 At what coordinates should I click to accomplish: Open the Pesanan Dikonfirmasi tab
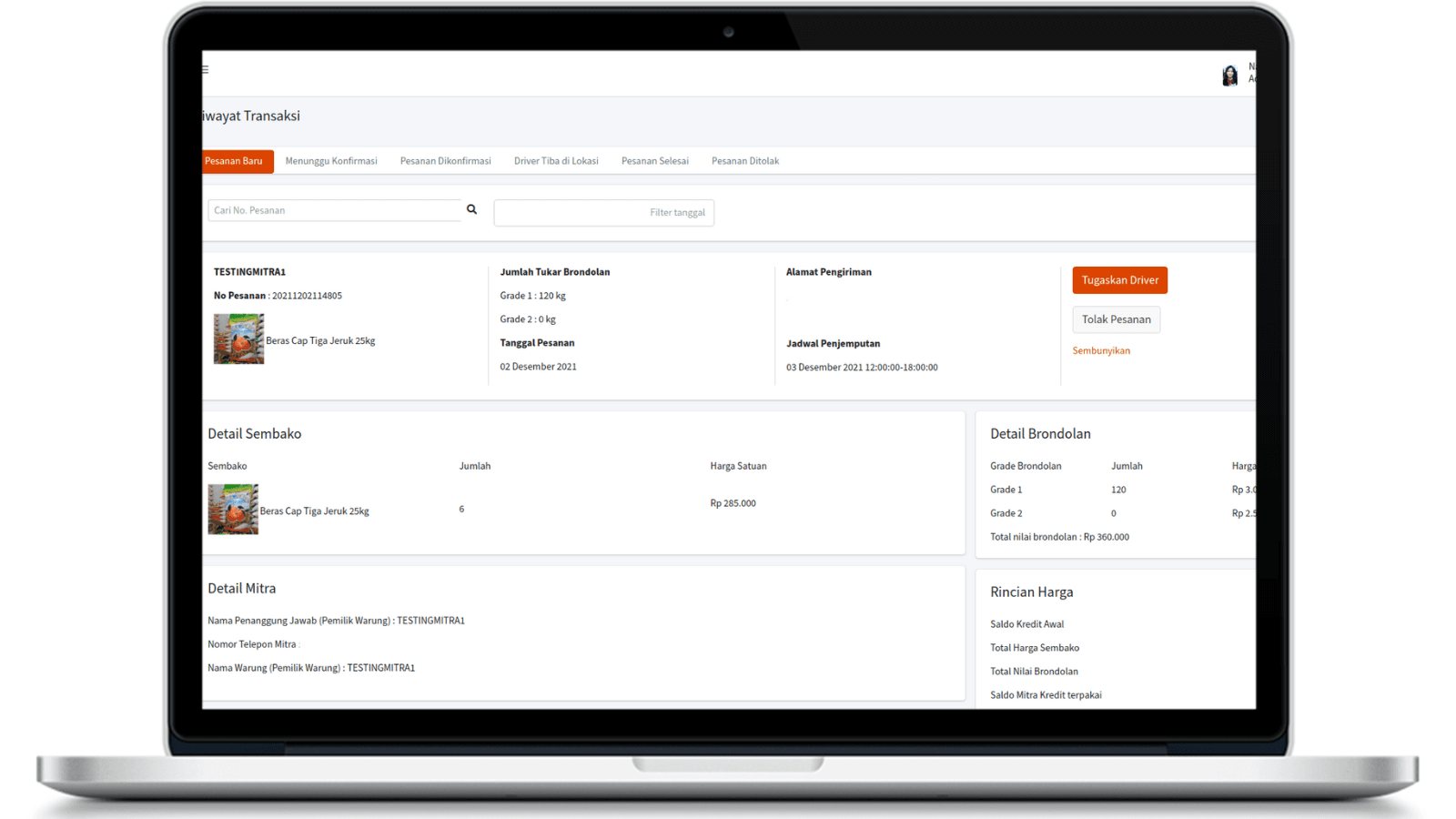pyautogui.click(x=445, y=161)
